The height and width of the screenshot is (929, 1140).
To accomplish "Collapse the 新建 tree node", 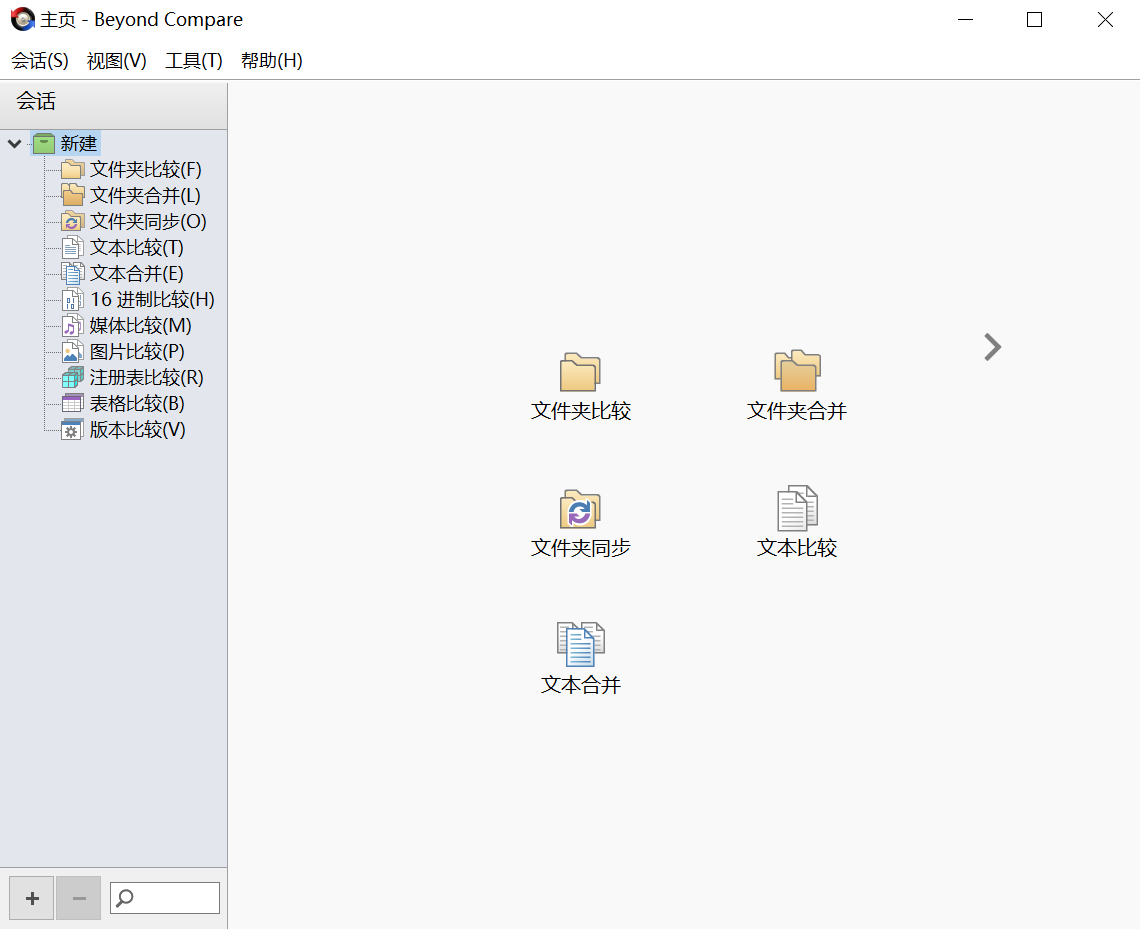I will [x=14, y=143].
